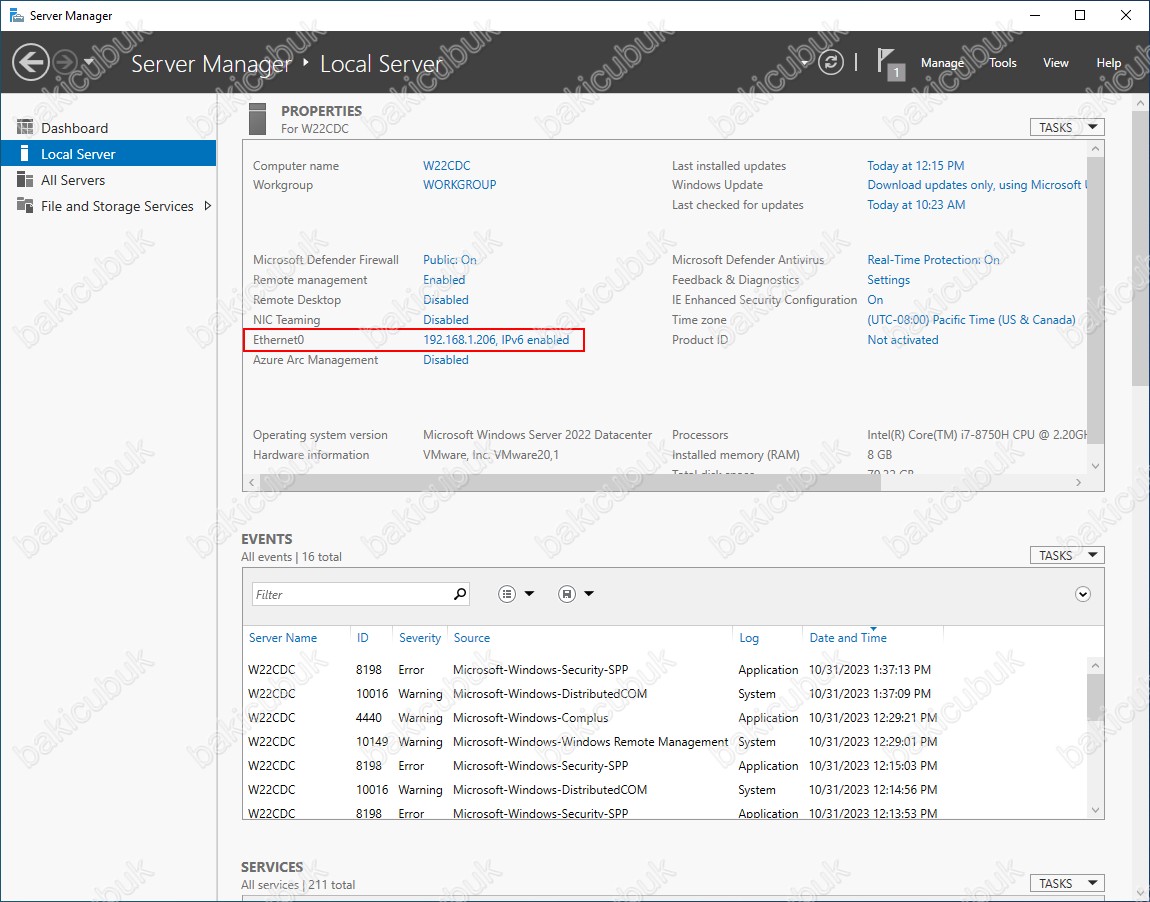
Task: Open the Services TASKS dropdown
Action: (1067, 883)
